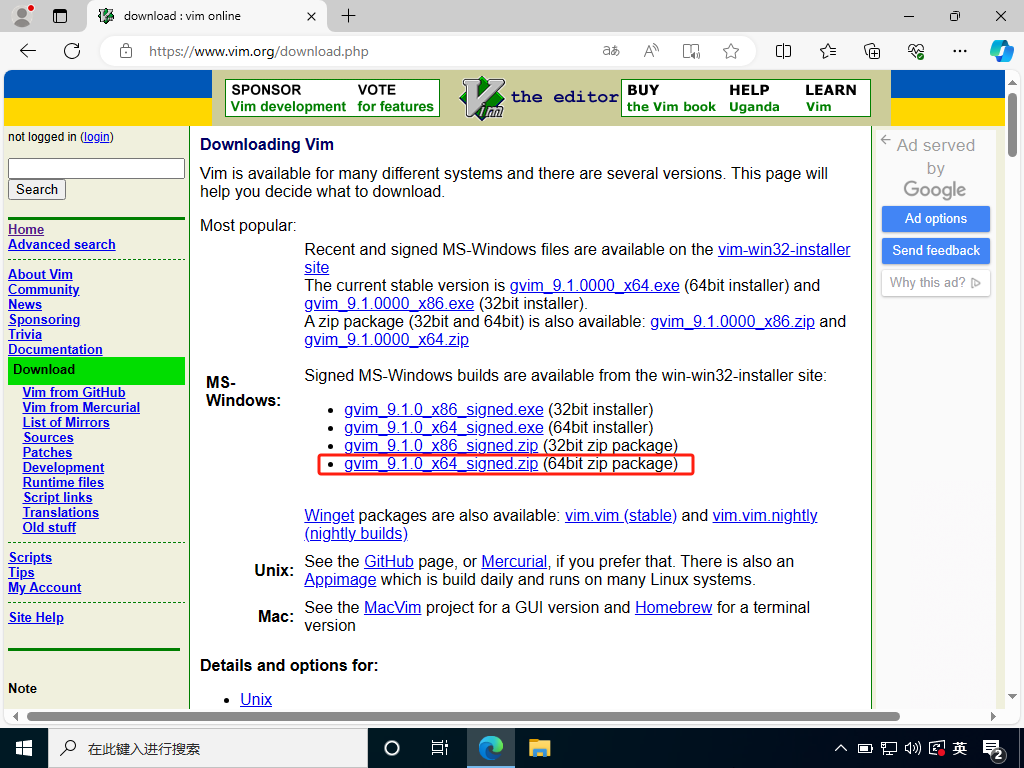1024x768 pixels.
Task: Open the MacVim project link
Action: (x=392, y=607)
